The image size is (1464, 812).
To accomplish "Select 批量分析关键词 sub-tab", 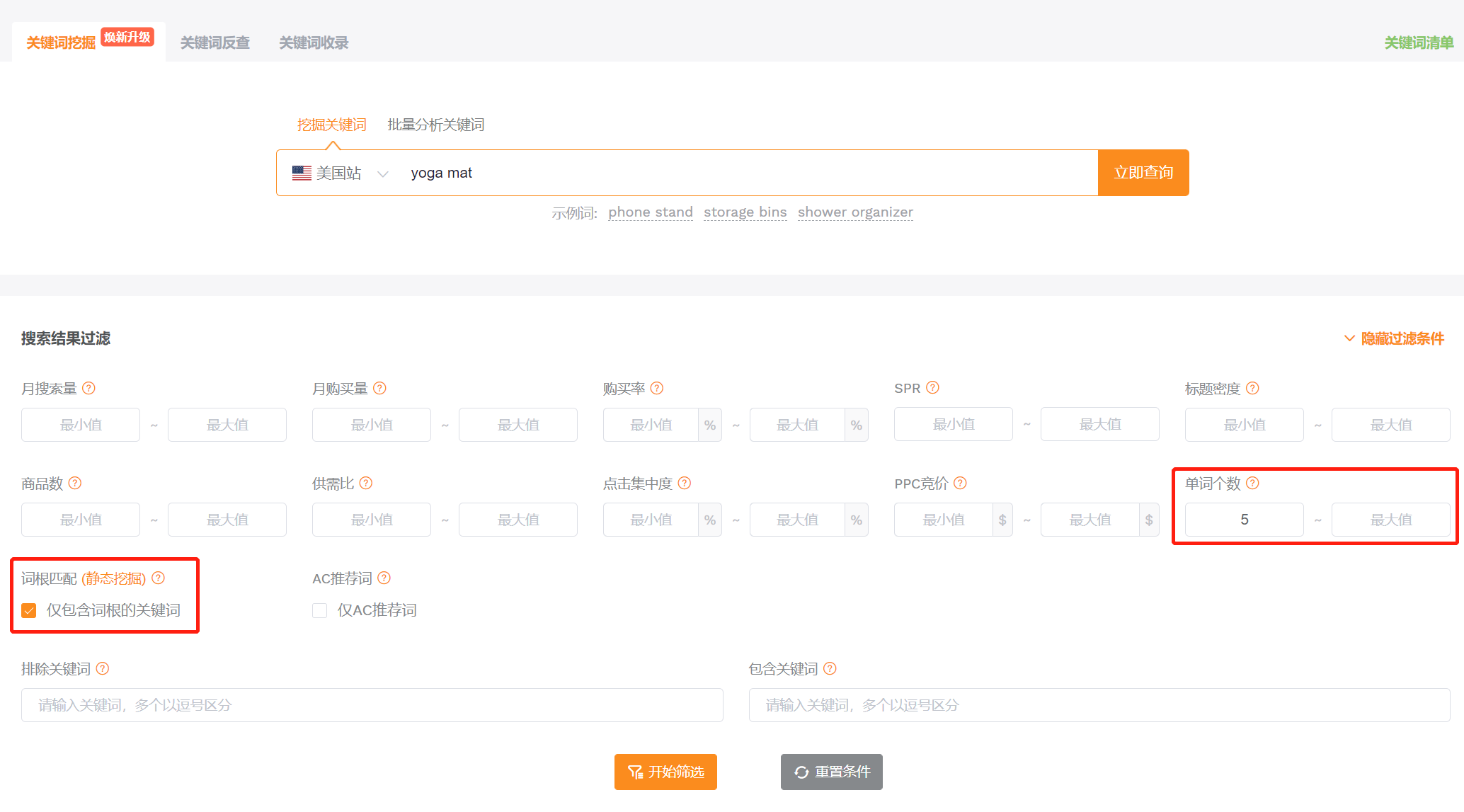I will click(435, 125).
